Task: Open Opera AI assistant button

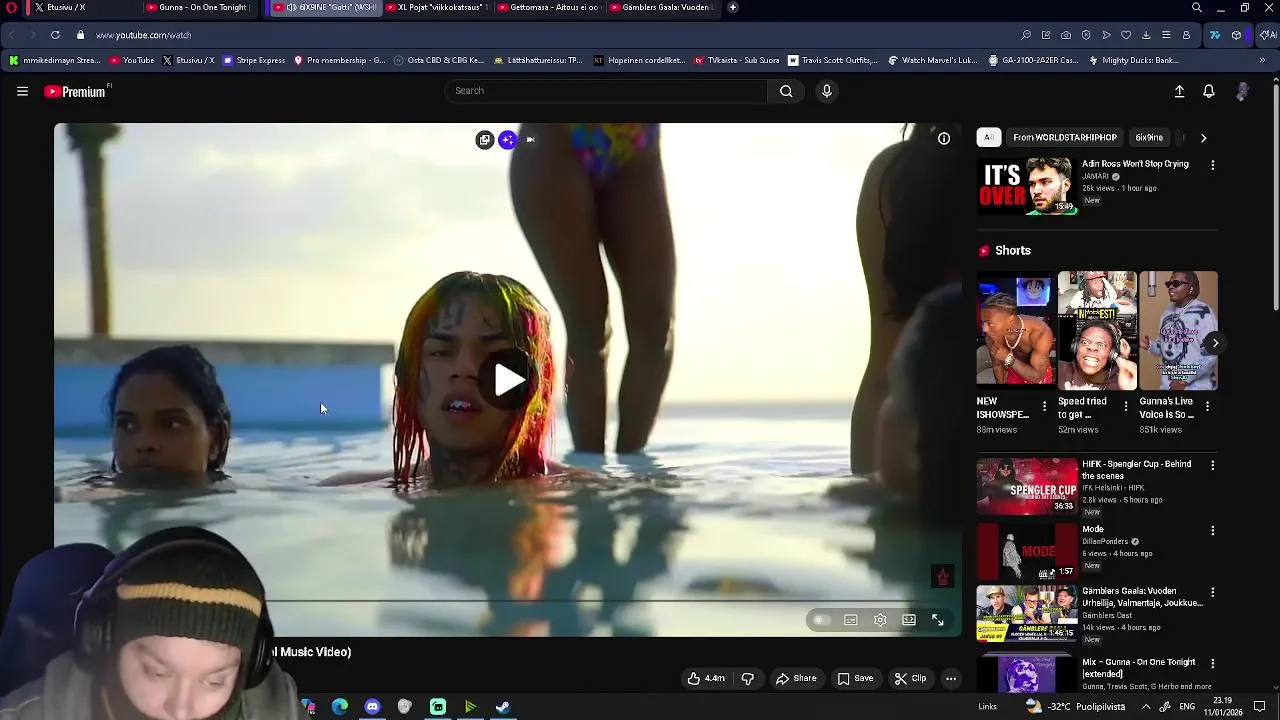Action: tap(1267, 35)
